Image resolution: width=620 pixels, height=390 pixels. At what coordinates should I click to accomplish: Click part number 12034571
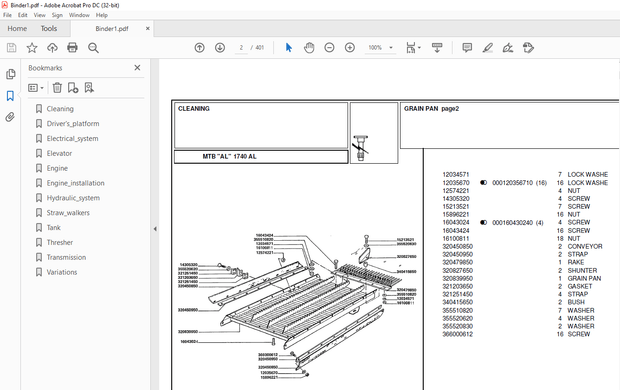[456, 174]
